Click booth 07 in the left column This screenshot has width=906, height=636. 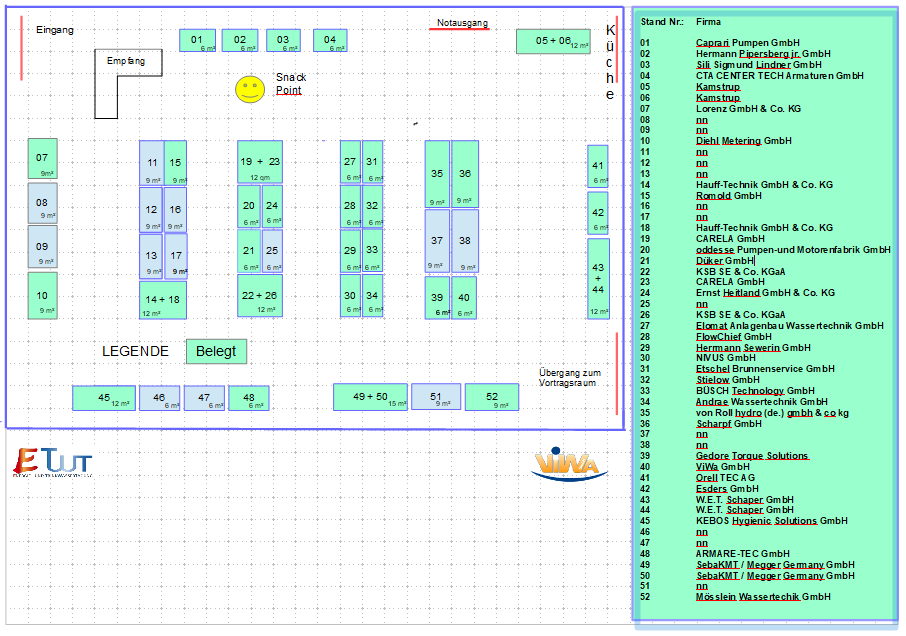[42, 159]
